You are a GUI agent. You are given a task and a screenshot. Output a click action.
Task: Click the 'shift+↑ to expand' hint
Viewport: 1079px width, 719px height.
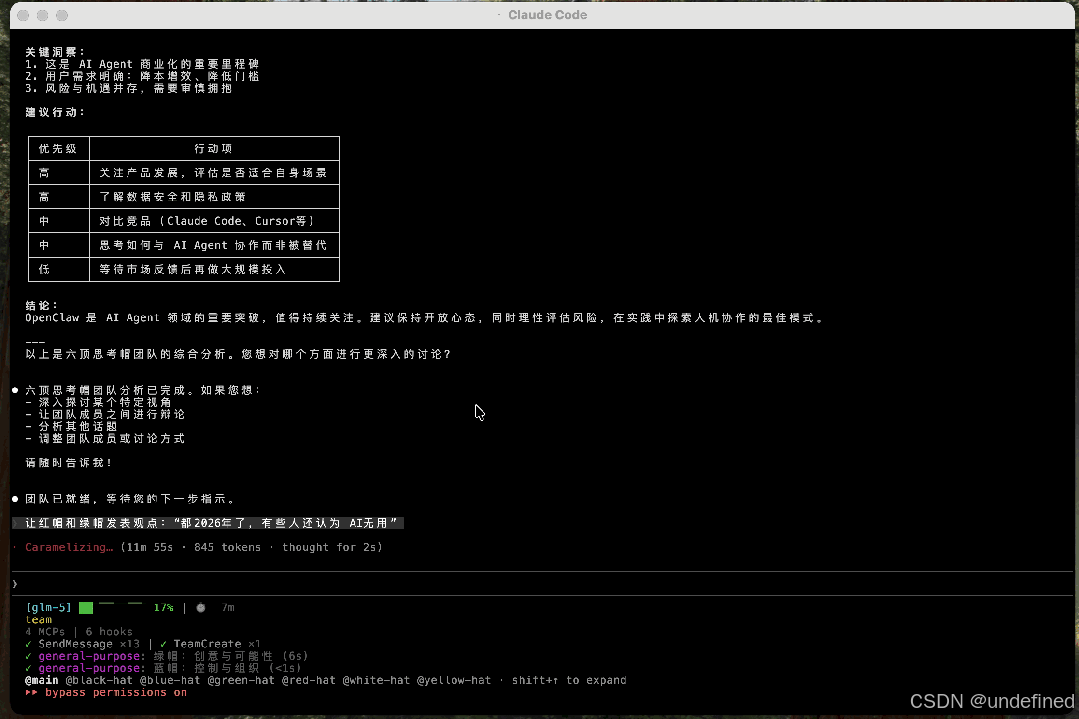pos(569,680)
